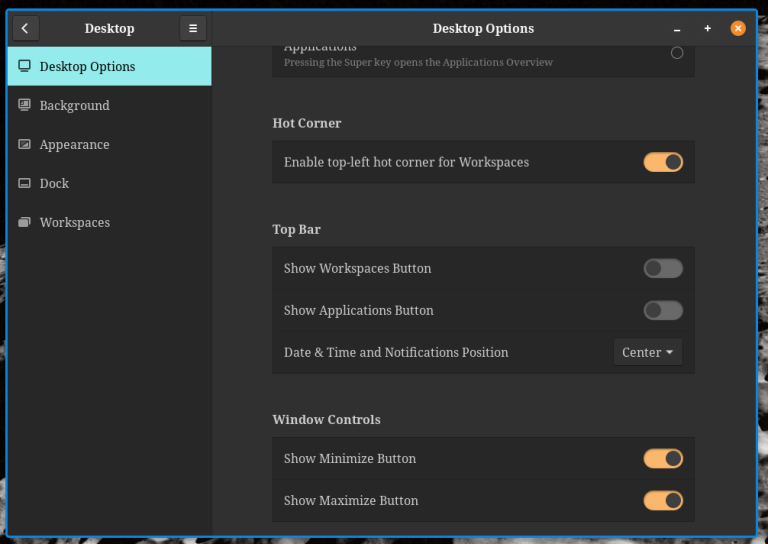Close the Settings window with orange X
The height and width of the screenshot is (544, 768).
738,28
